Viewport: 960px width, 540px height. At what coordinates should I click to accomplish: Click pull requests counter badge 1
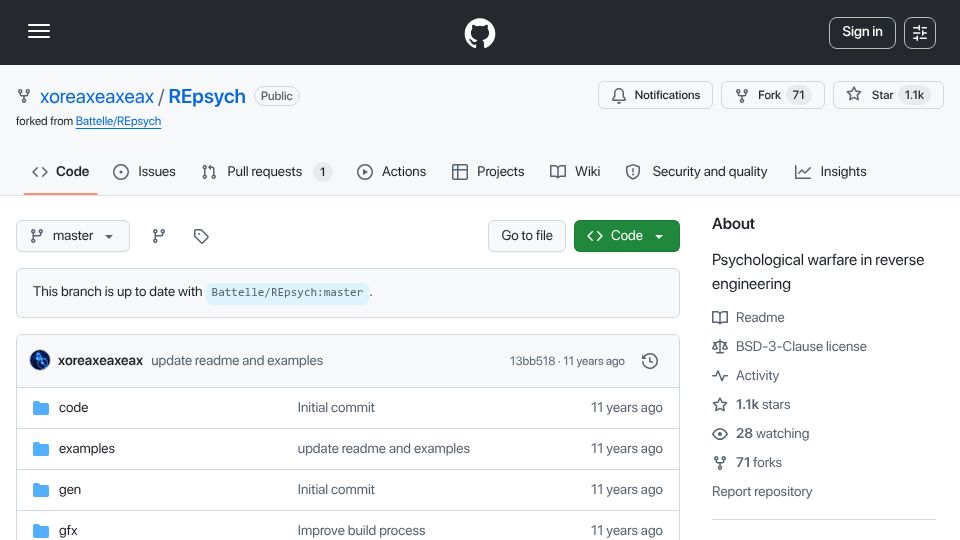(322, 172)
